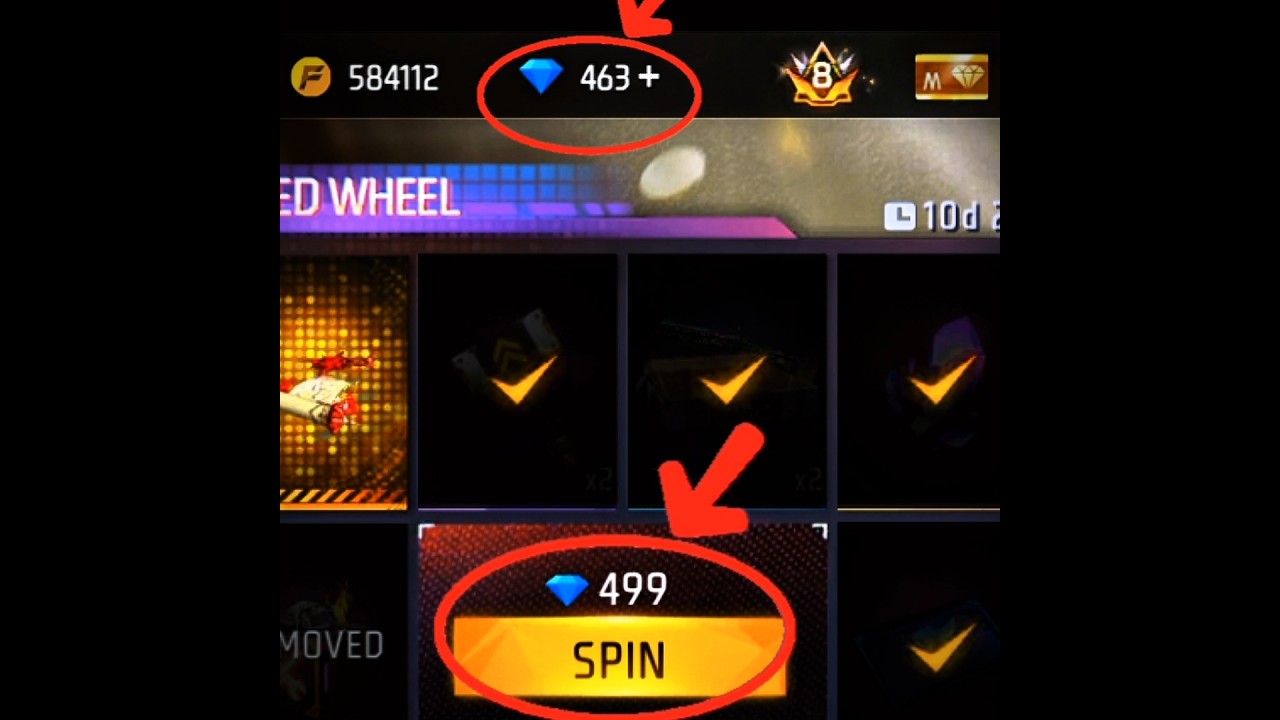This screenshot has height=720, width=1280.
Task: Click the 463 diamond balance
Action: coord(605,78)
